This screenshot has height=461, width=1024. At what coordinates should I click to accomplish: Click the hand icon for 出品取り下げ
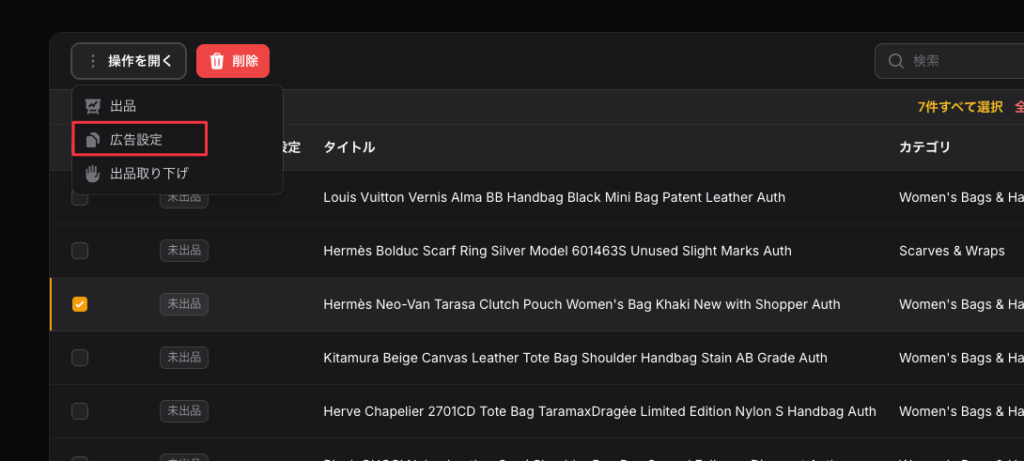click(x=93, y=173)
